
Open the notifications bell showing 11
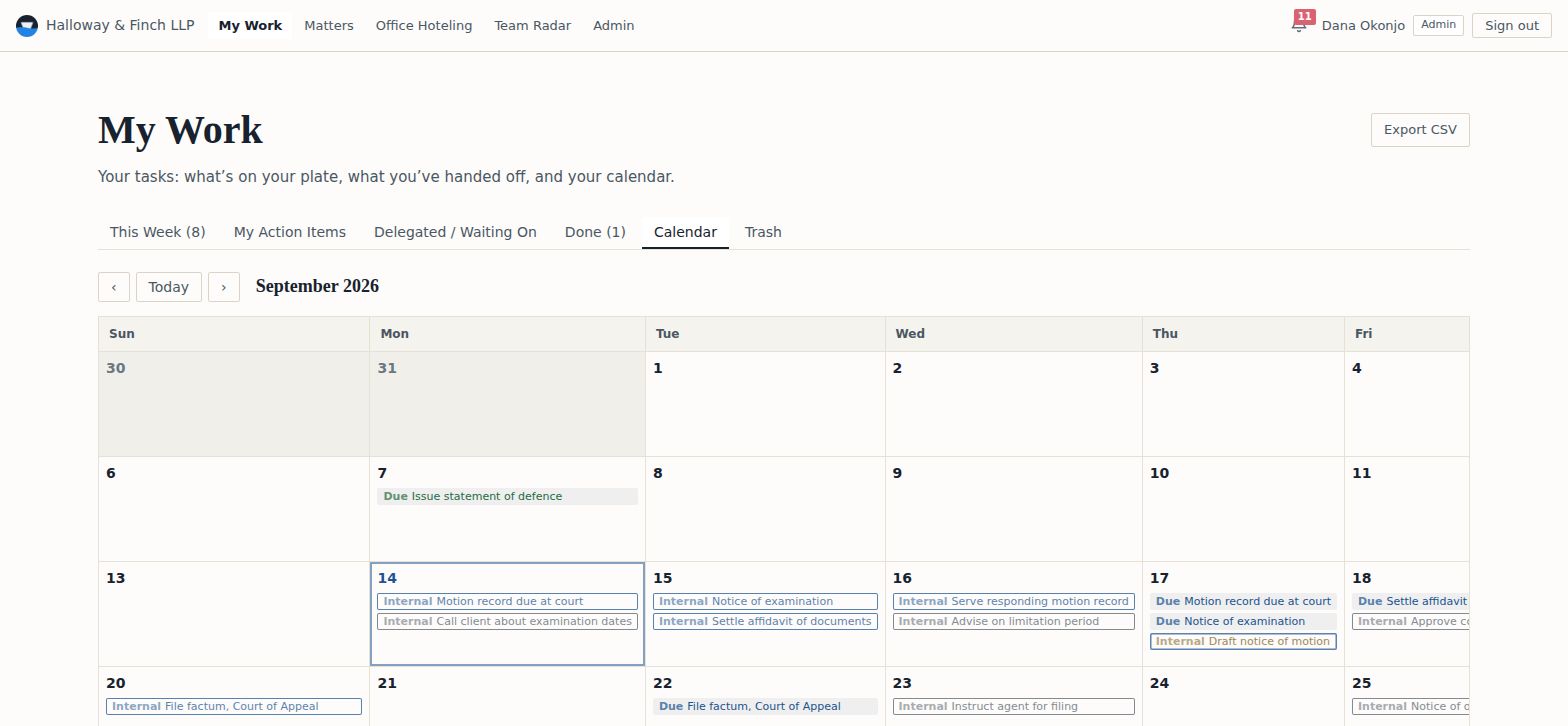pos(1300,24)
